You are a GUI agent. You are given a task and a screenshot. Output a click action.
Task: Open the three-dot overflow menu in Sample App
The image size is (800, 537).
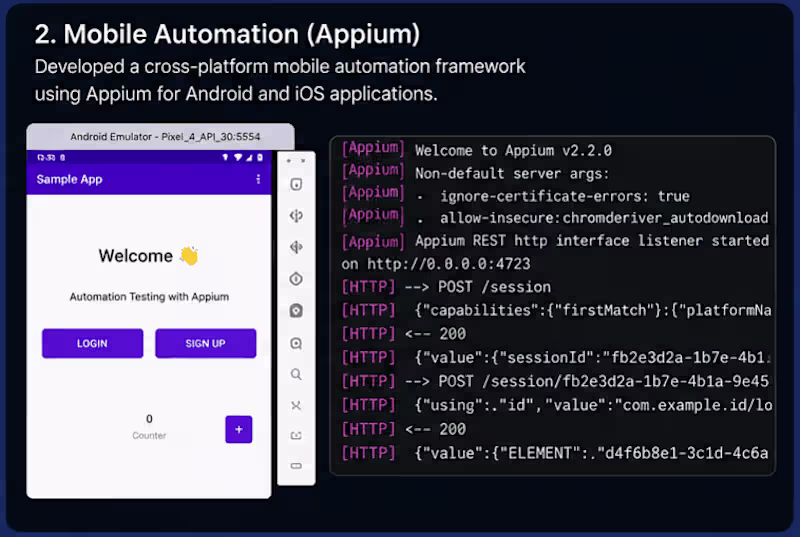pos(258,179)
